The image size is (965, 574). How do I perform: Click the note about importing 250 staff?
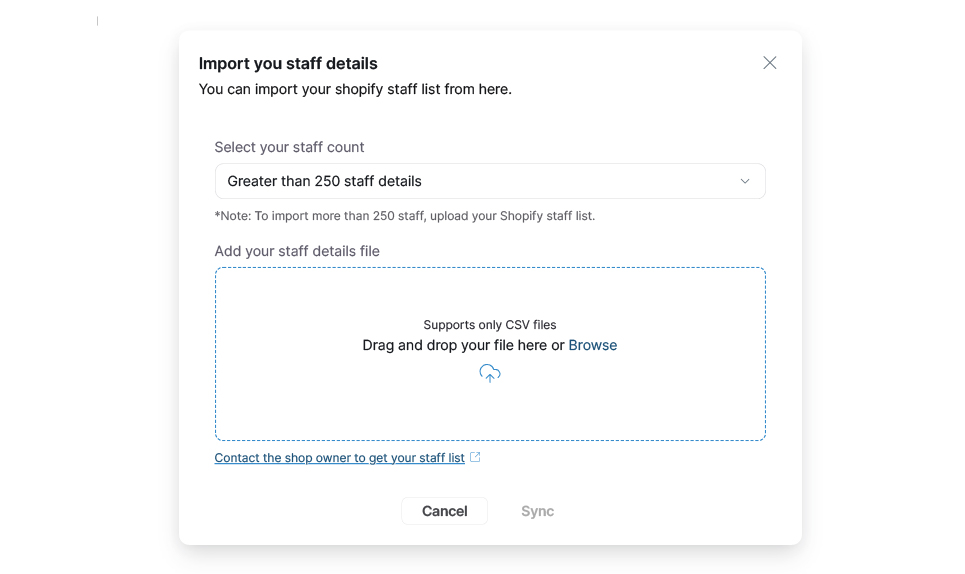(x=404, y=216)
